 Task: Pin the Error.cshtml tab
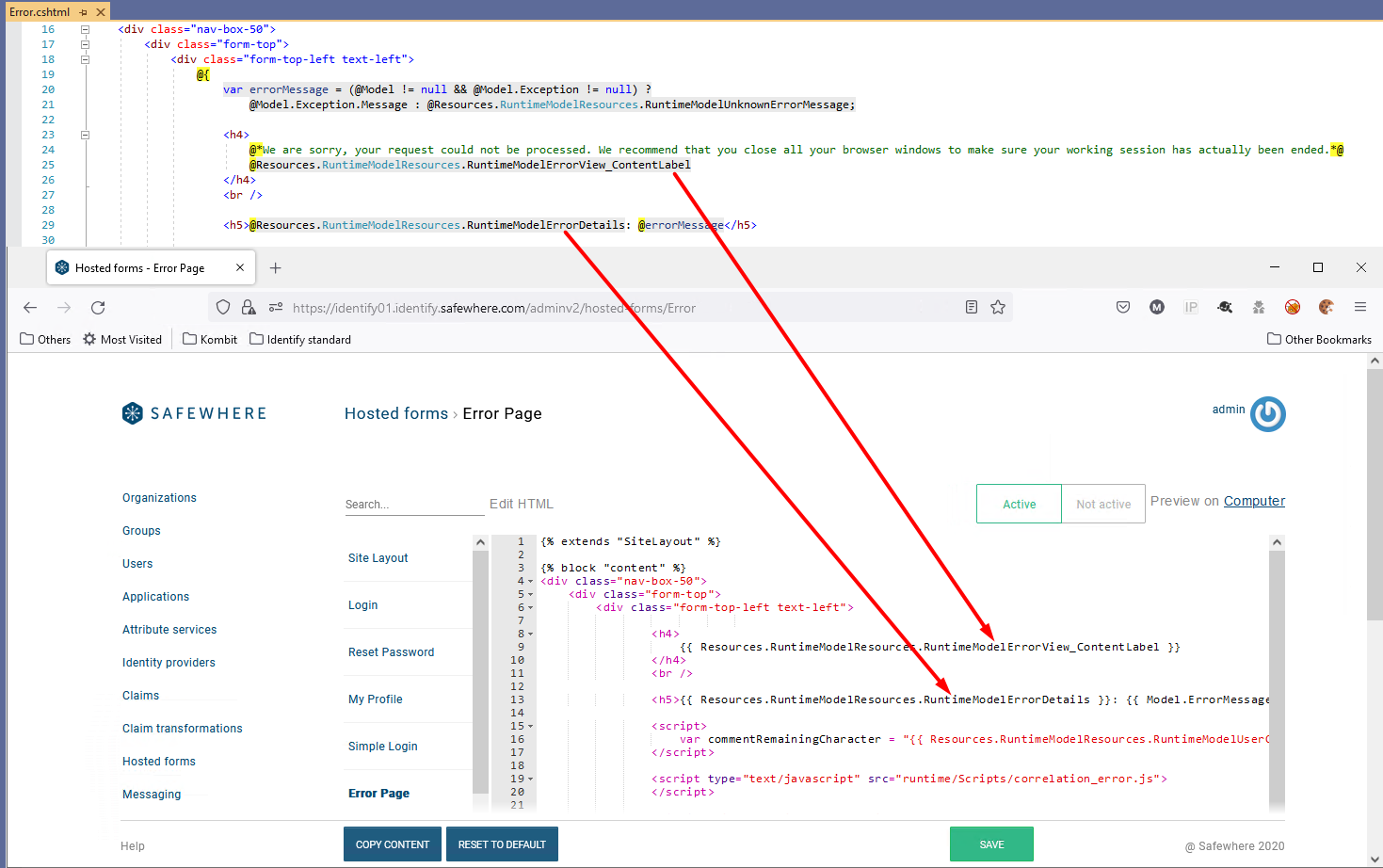tap(84, 12)
